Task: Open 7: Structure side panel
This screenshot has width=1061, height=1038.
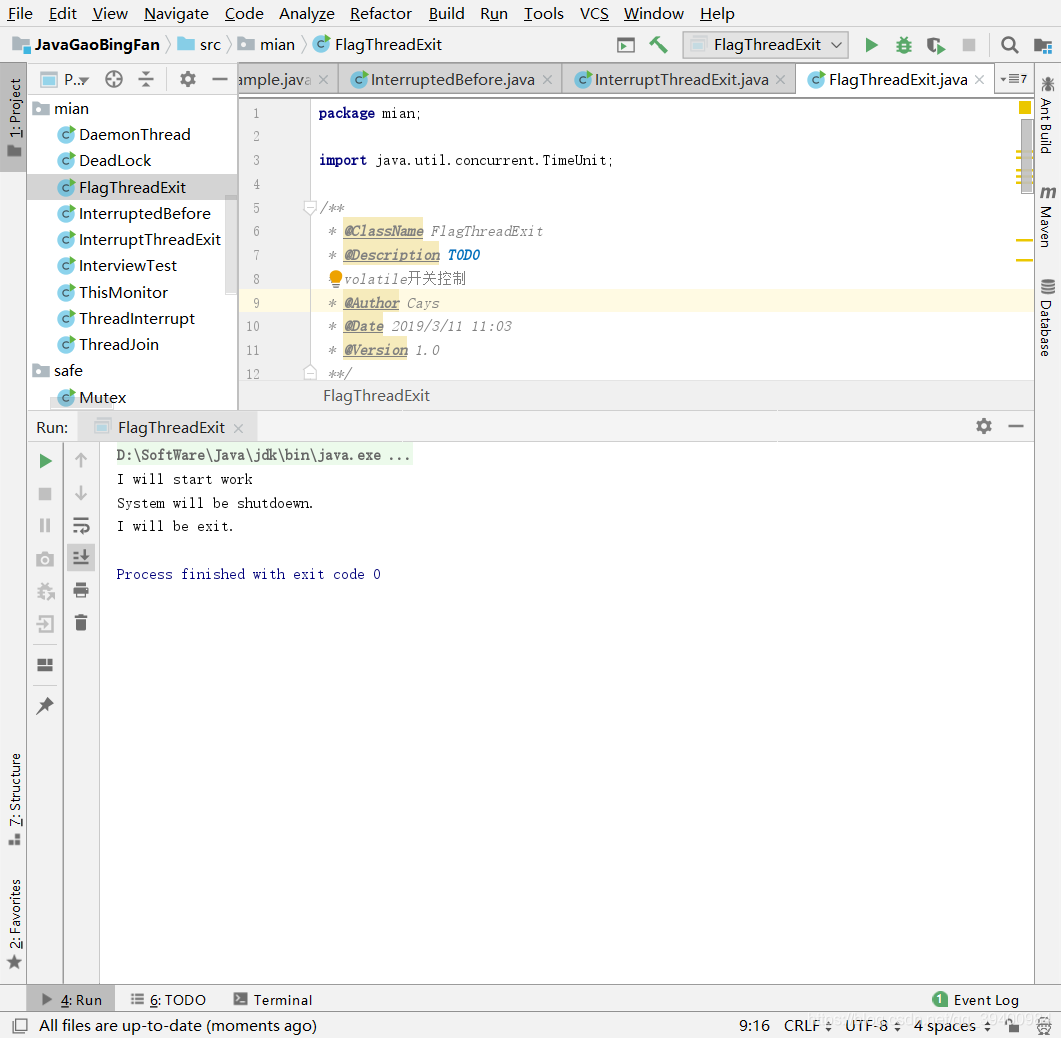Action: (14, 798)
